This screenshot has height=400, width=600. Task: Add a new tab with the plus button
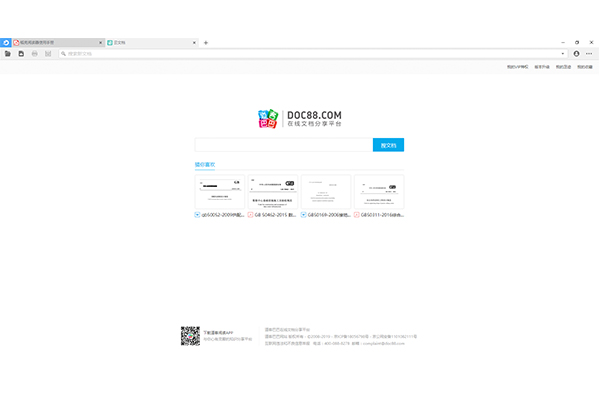coord(205,43)
